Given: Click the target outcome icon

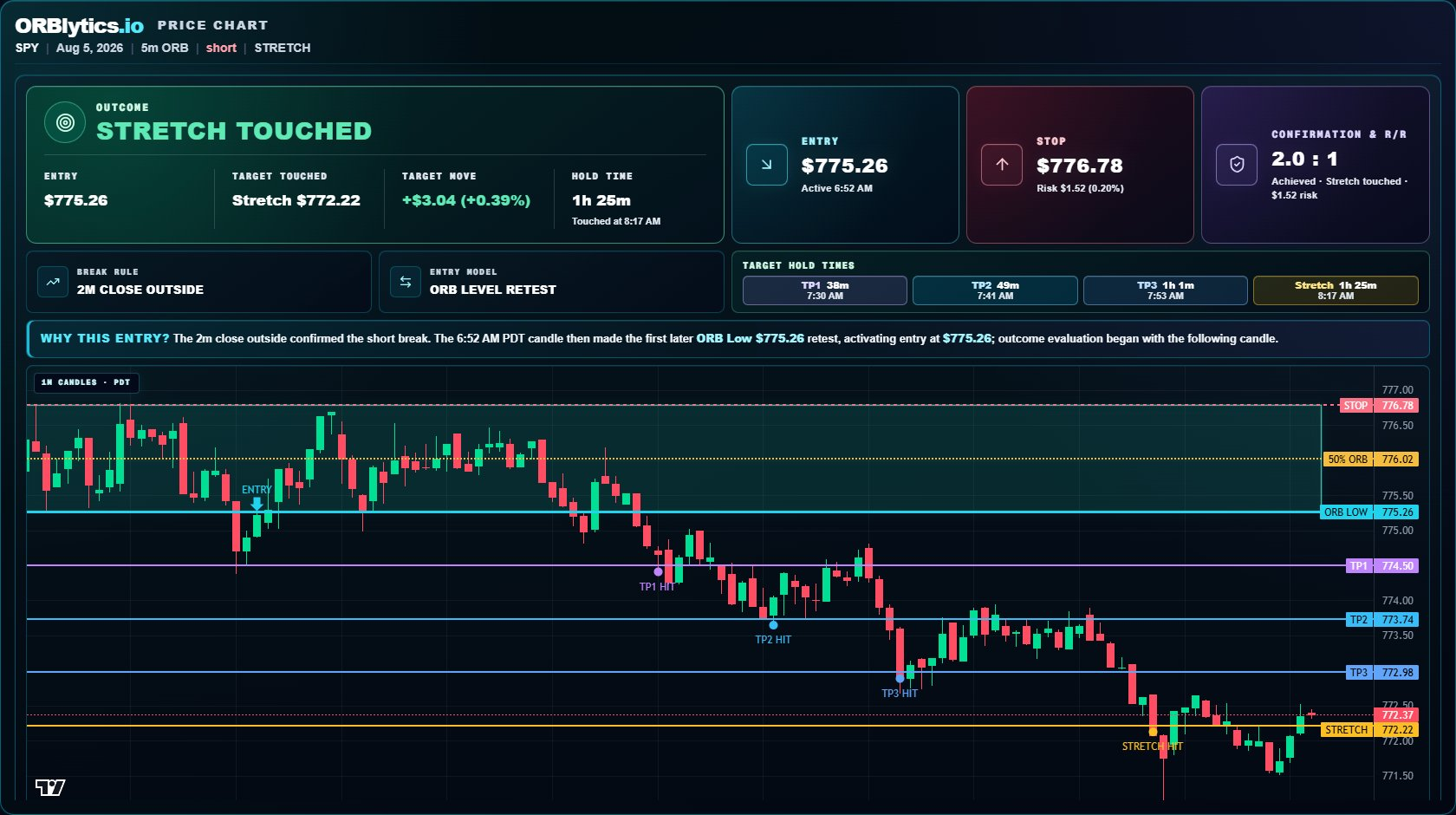Looking at the screenshot, I should click(x=65, y=123).
